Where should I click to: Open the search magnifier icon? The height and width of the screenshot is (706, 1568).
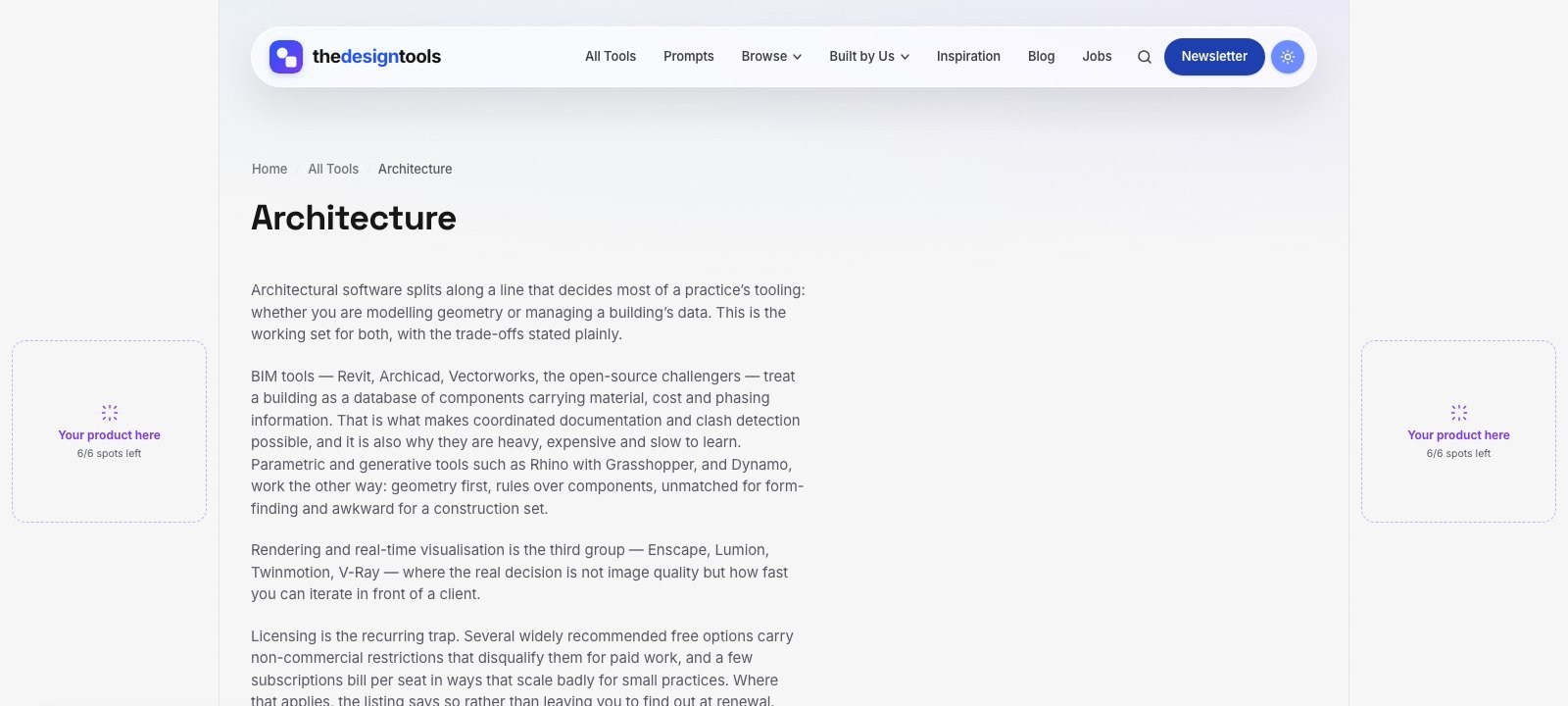[x=1144, y=57]
